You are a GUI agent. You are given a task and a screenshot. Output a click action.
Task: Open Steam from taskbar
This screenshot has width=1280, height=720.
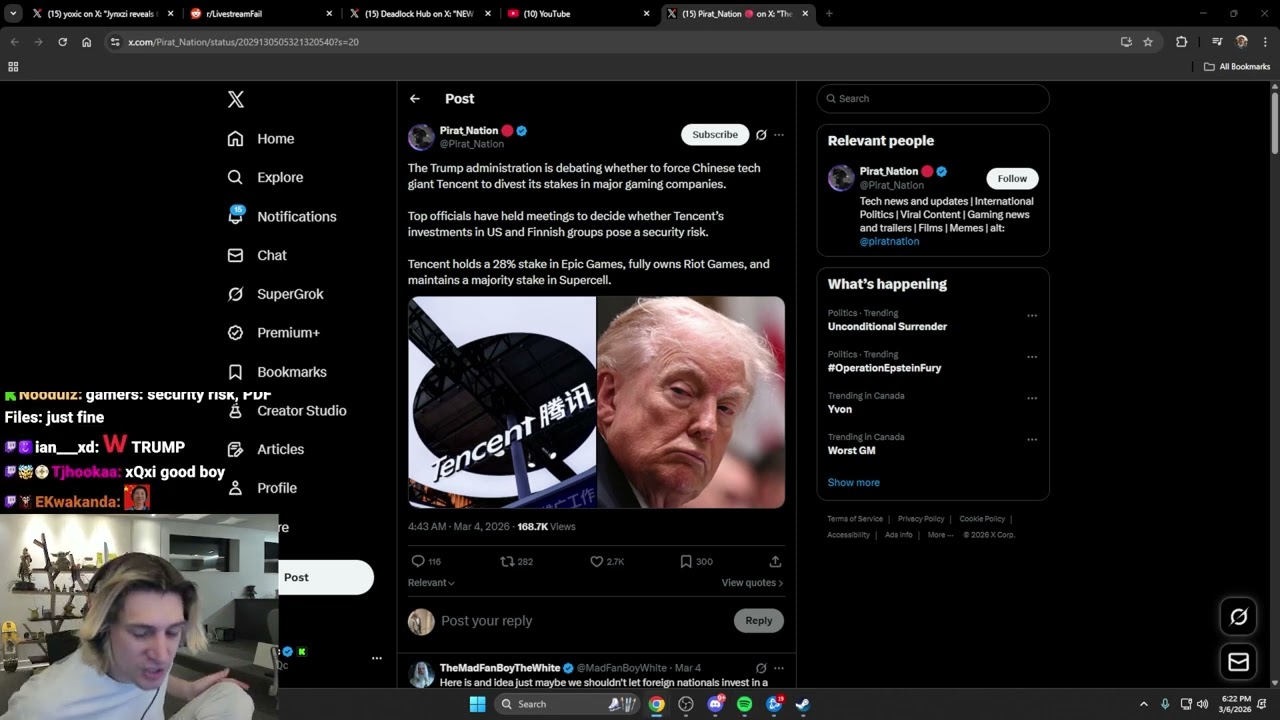(x=802, y=704)
